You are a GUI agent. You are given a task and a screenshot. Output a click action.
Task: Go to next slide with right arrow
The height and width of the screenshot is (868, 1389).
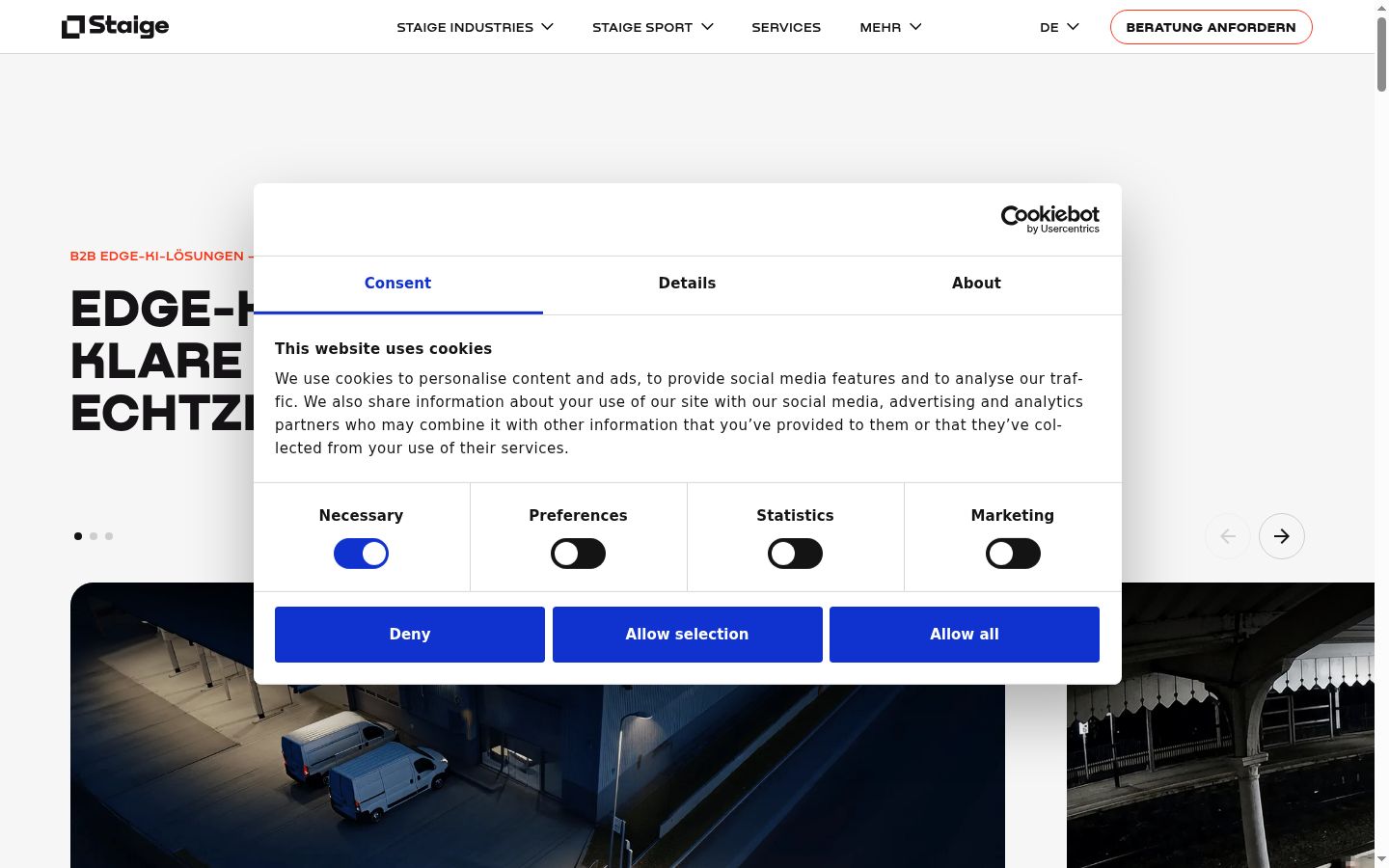(x=1281, y=536)
